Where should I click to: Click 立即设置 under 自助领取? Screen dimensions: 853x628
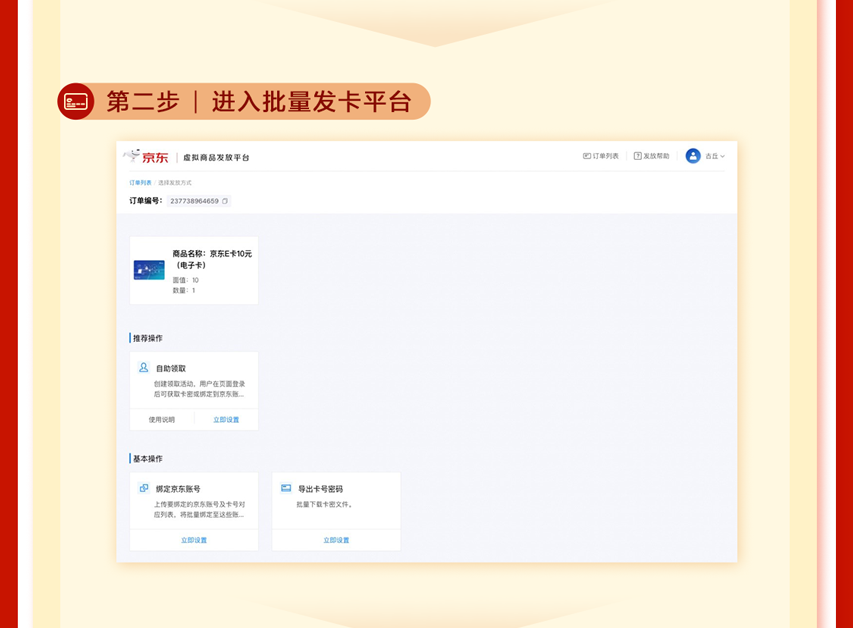coord(226,420)
